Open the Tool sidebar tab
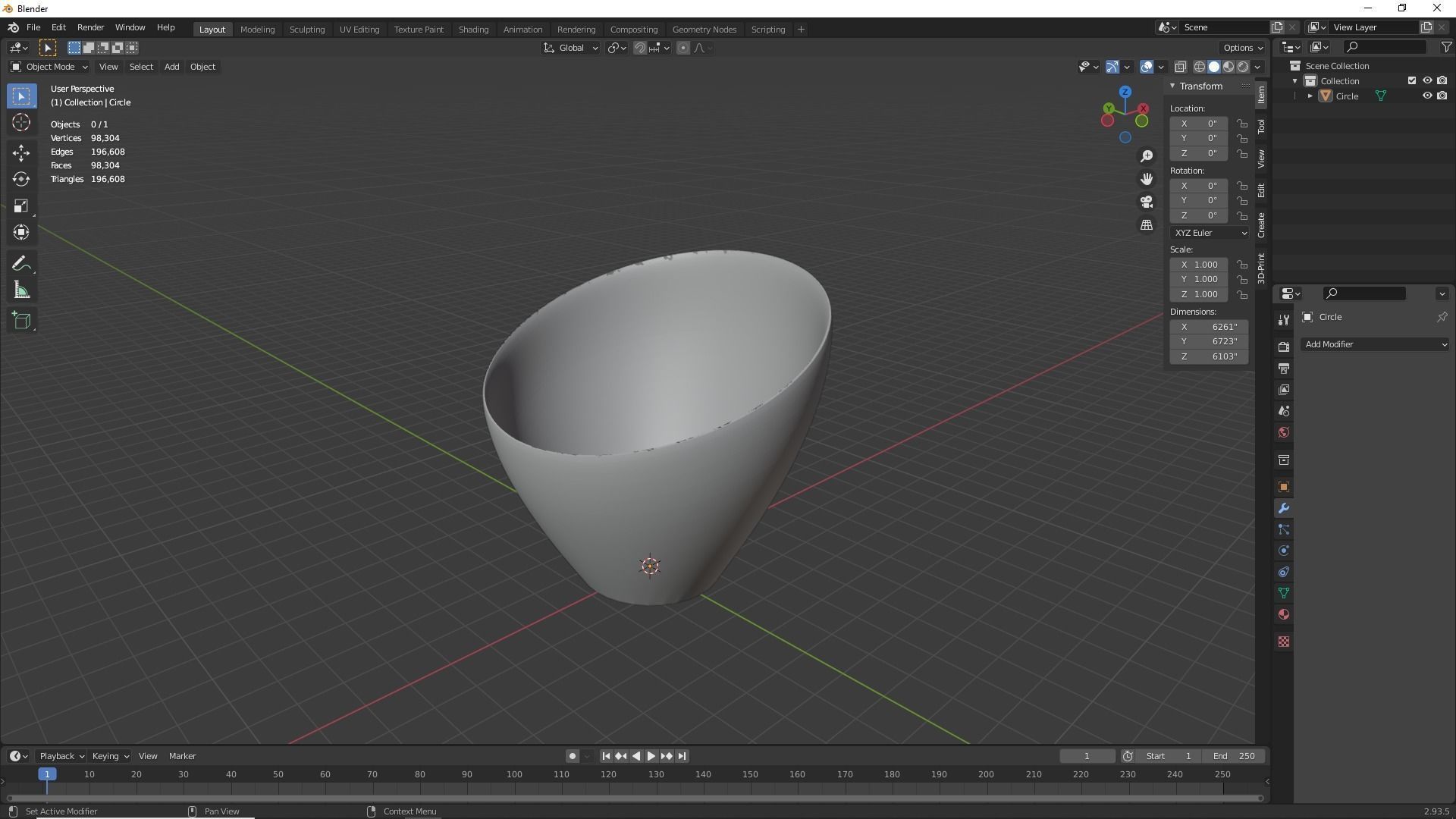The height and width of the screenshot is (819, 1456). pos(1261,127)
